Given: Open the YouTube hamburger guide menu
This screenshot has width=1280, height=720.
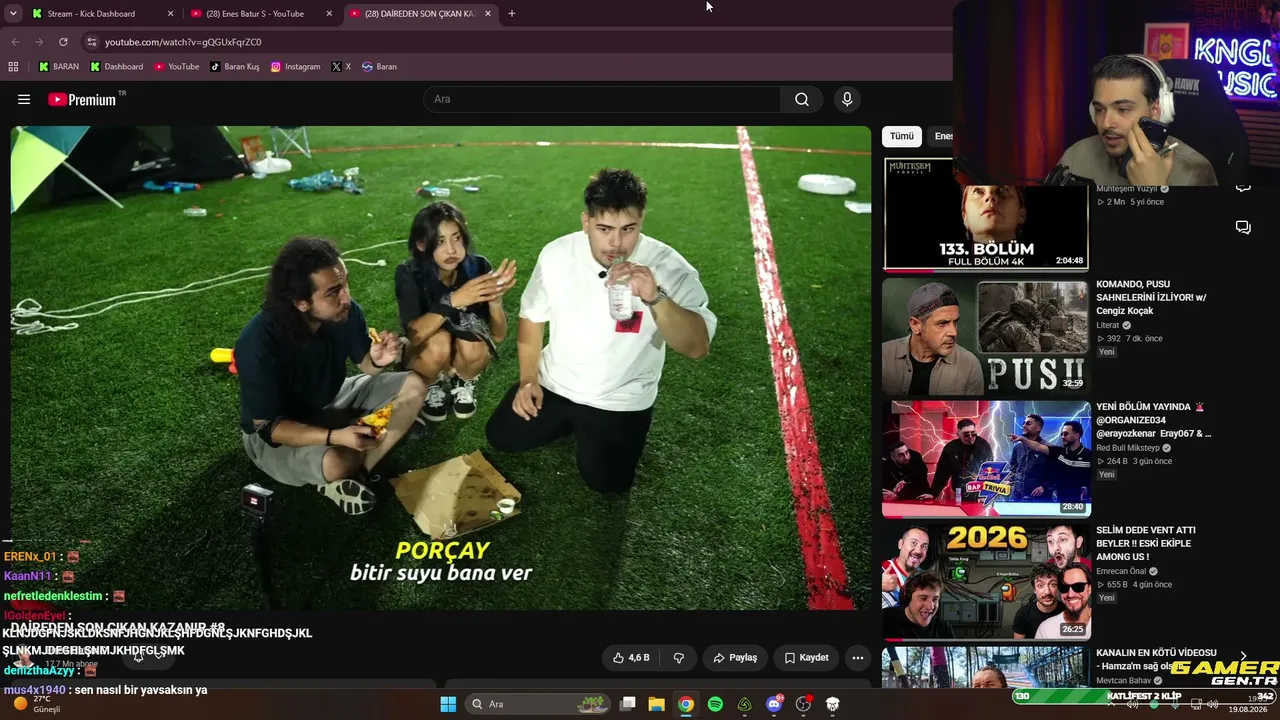Looking at the screenshot, I should pos(24,99).
